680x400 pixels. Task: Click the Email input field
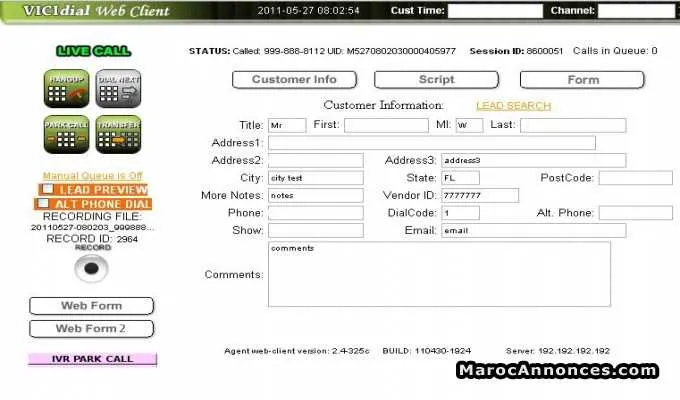(x=533, y=230)
